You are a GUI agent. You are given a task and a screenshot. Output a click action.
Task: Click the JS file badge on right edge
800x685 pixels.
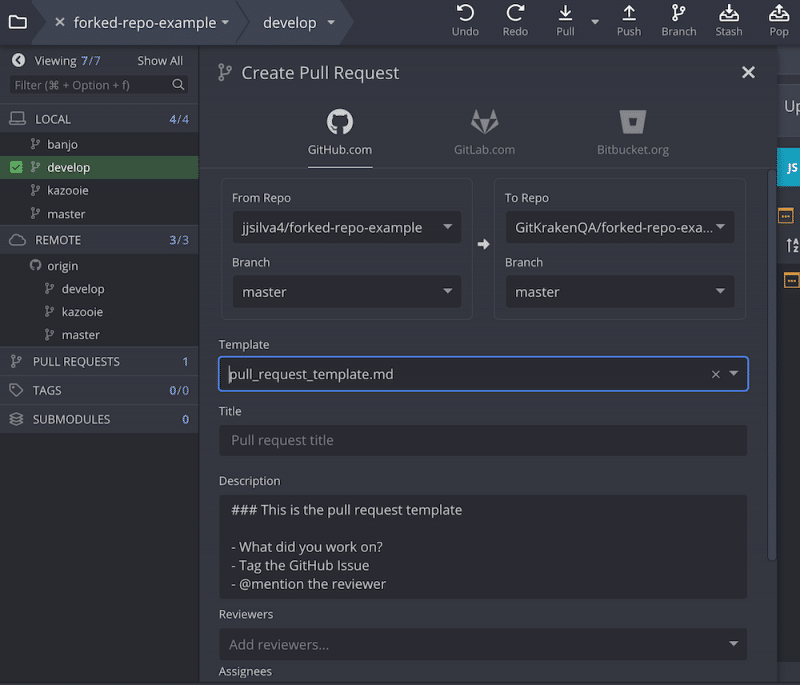click(790, 167)
